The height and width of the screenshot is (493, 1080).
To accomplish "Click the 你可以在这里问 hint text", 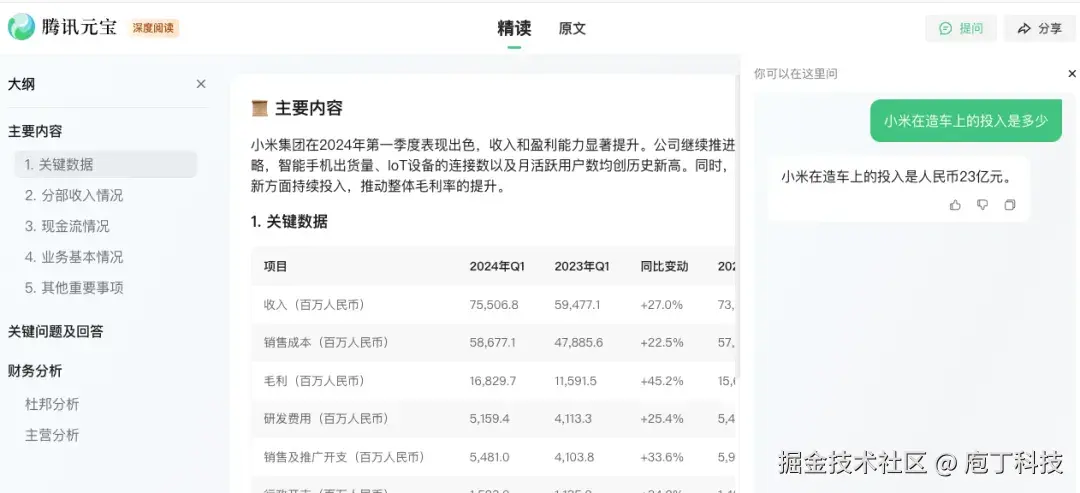I will [x=796, y=74].
